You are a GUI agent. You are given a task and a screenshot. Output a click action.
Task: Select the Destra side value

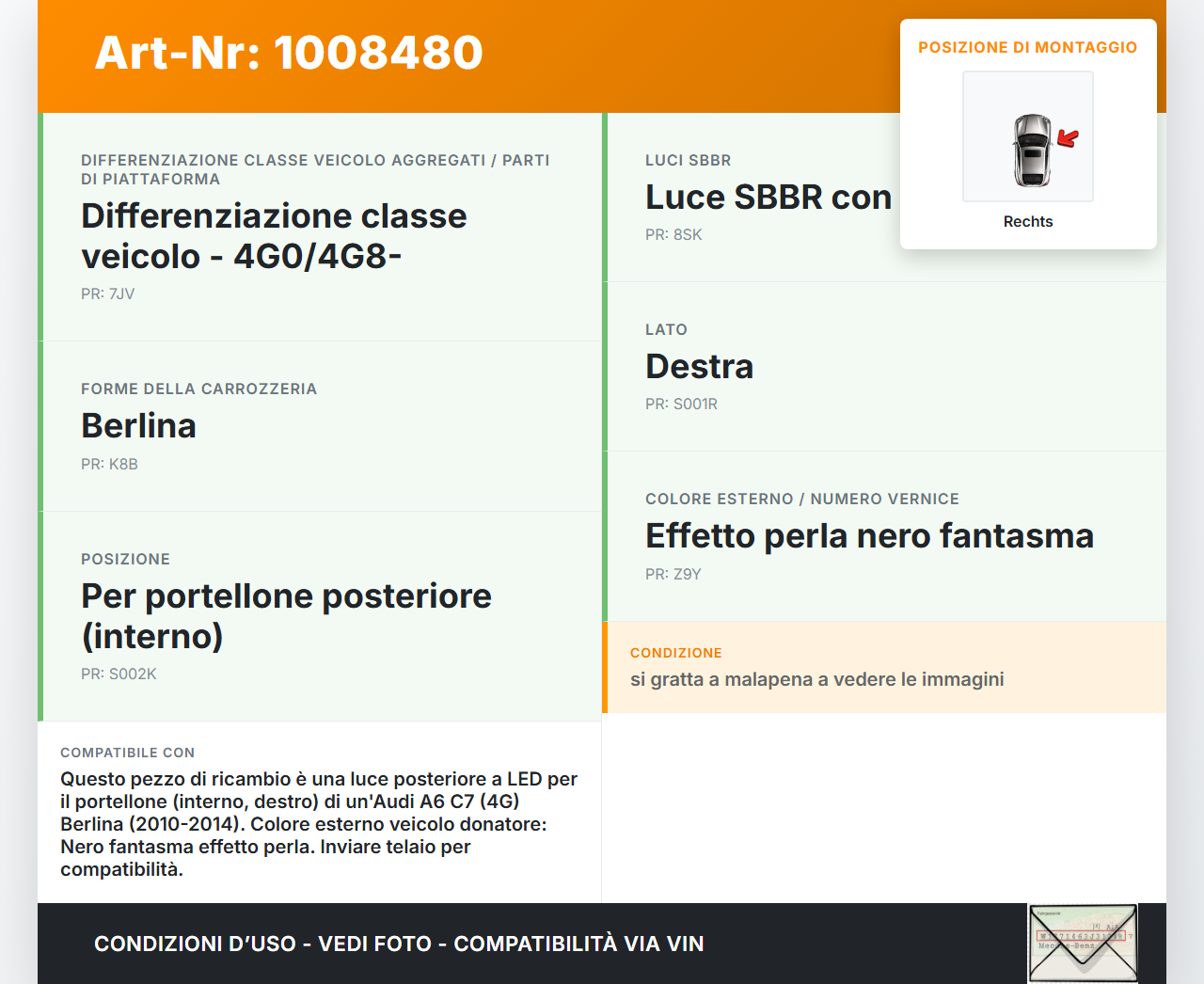point(699,367)
